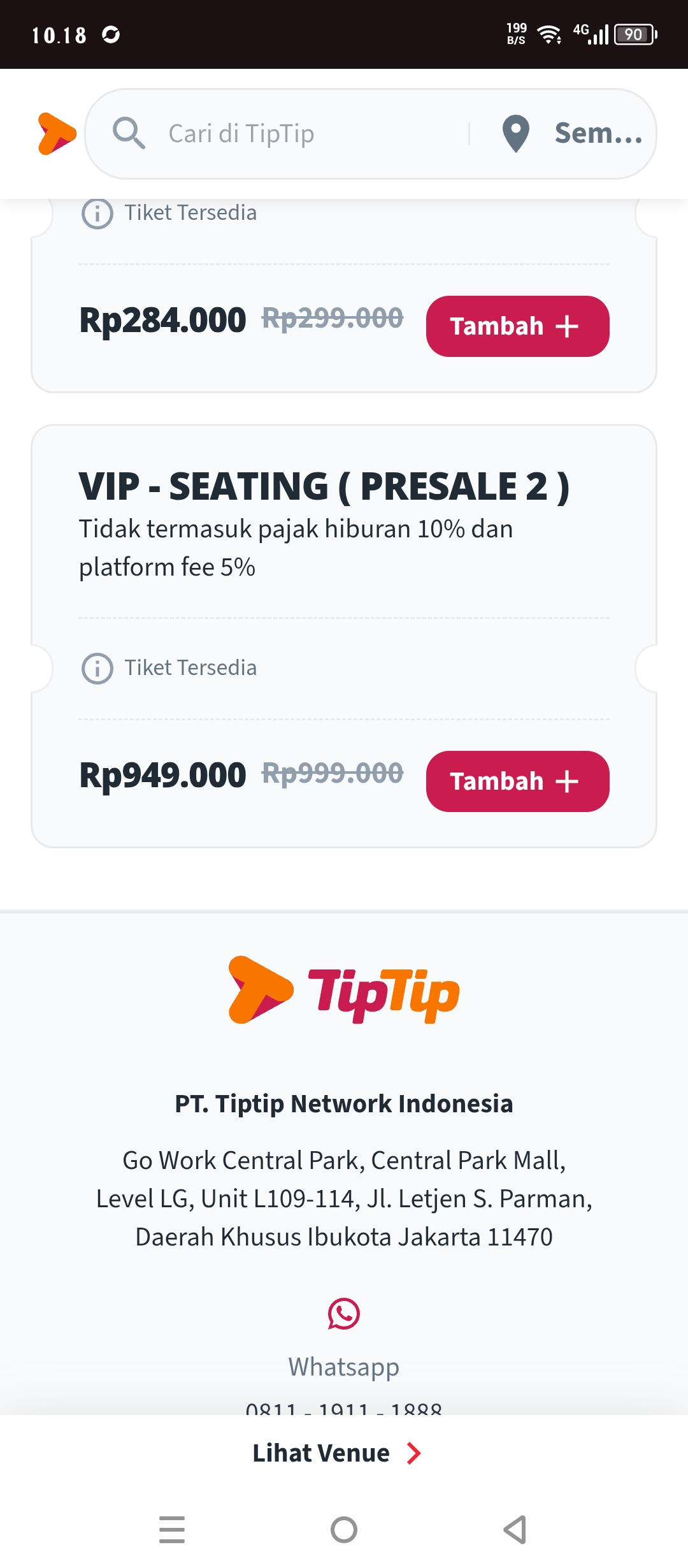Tap the Whatsapp label text
The height and width of the screenshot is (1568, 688).
point(344,1367)
